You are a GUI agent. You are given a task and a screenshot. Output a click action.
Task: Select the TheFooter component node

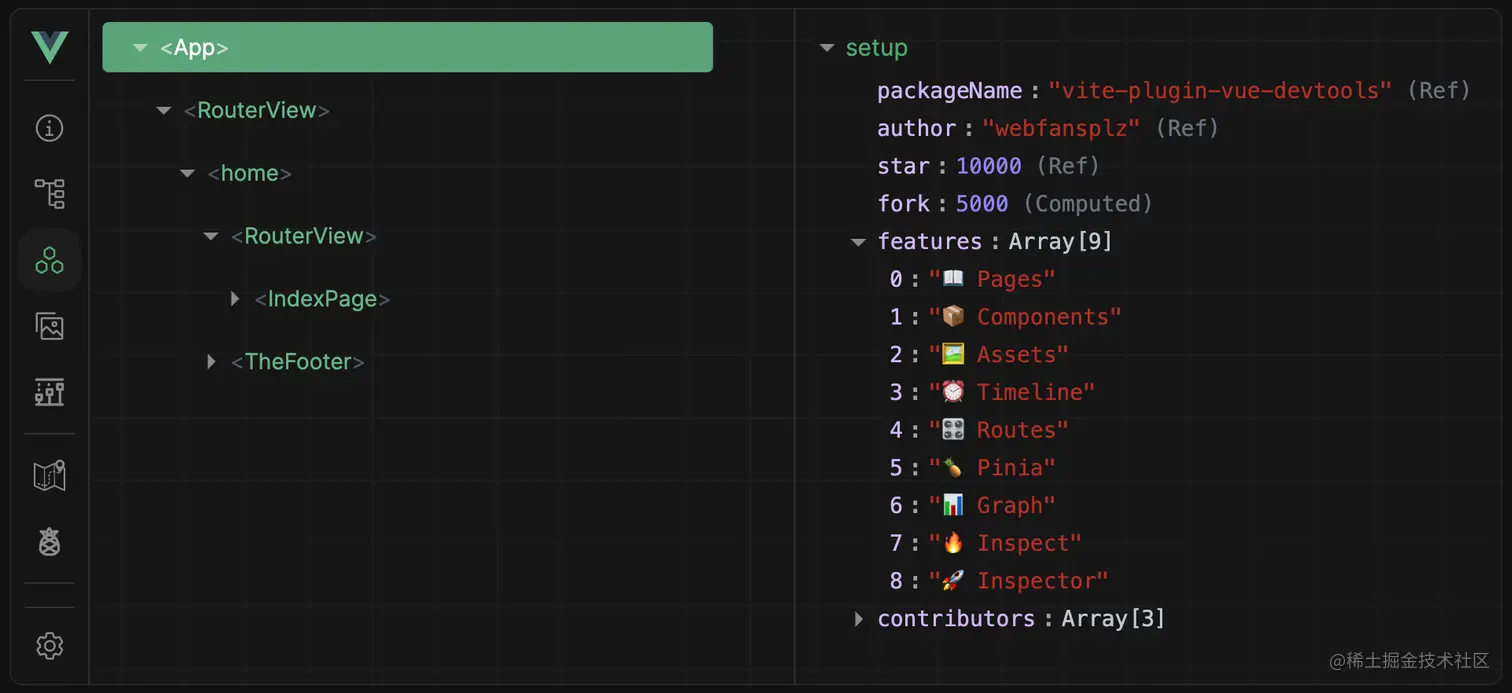[297, 362]
